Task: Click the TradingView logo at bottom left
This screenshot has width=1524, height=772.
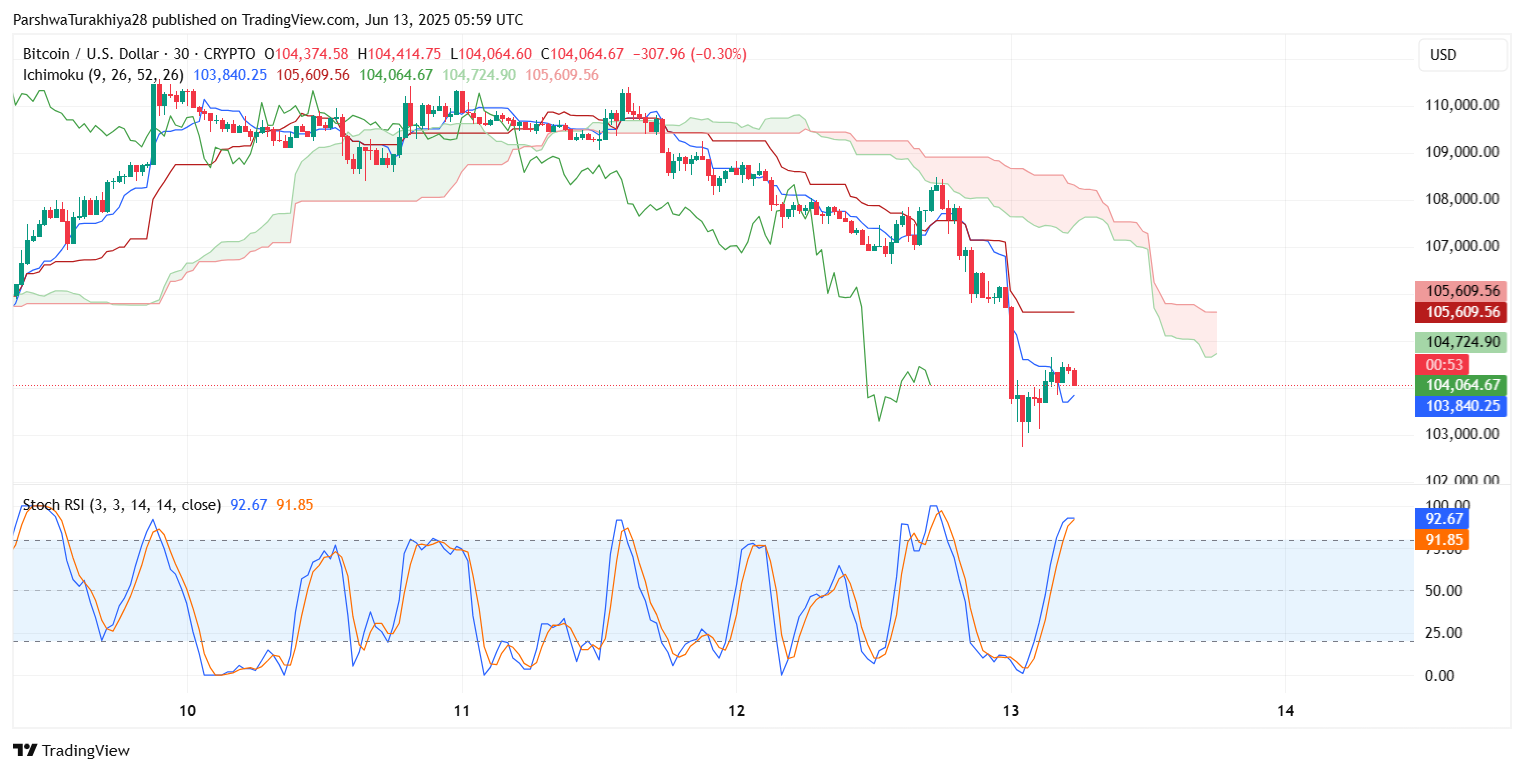Action: [71, 750]
